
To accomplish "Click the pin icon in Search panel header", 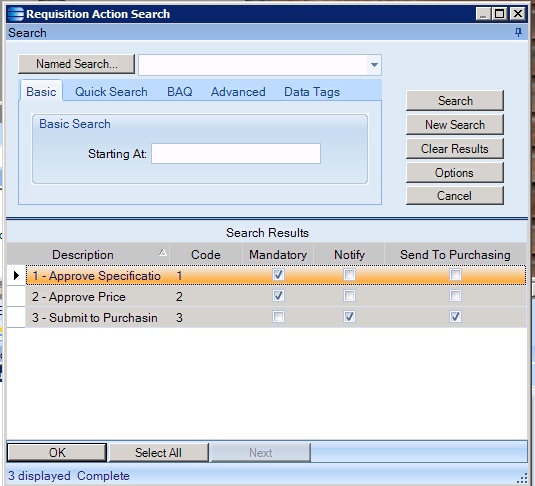I will tap(518, 33).
